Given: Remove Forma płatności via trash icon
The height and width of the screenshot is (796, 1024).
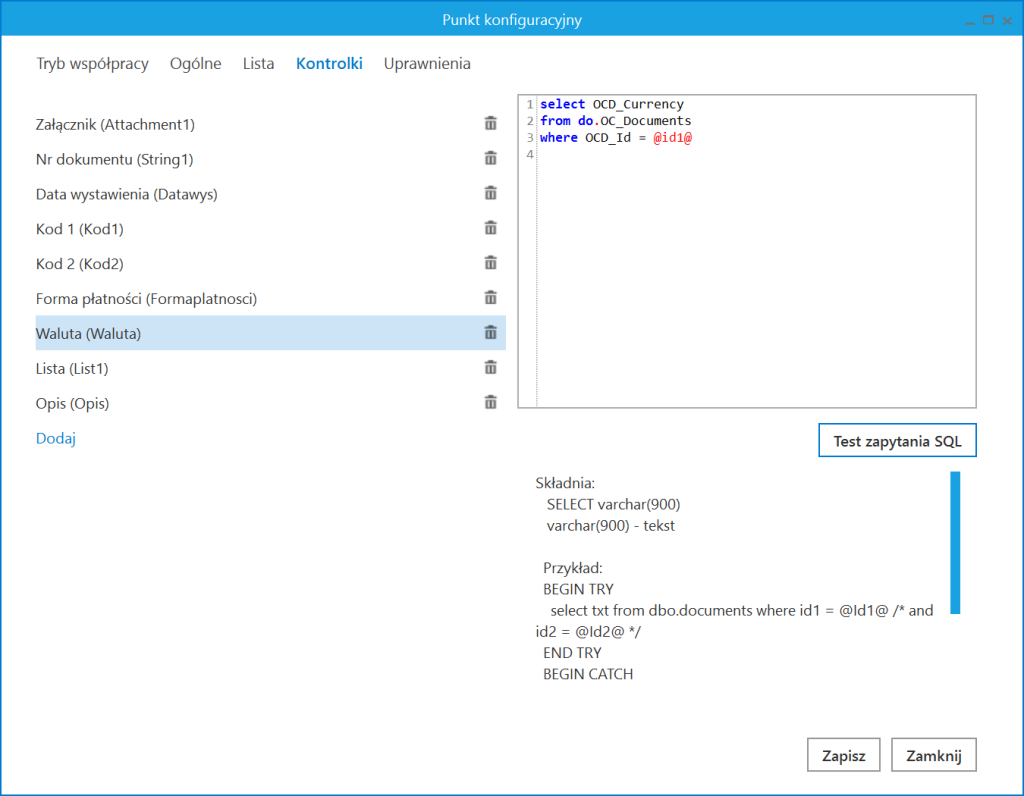Looking at the screenshot, I should click(490, 298).
